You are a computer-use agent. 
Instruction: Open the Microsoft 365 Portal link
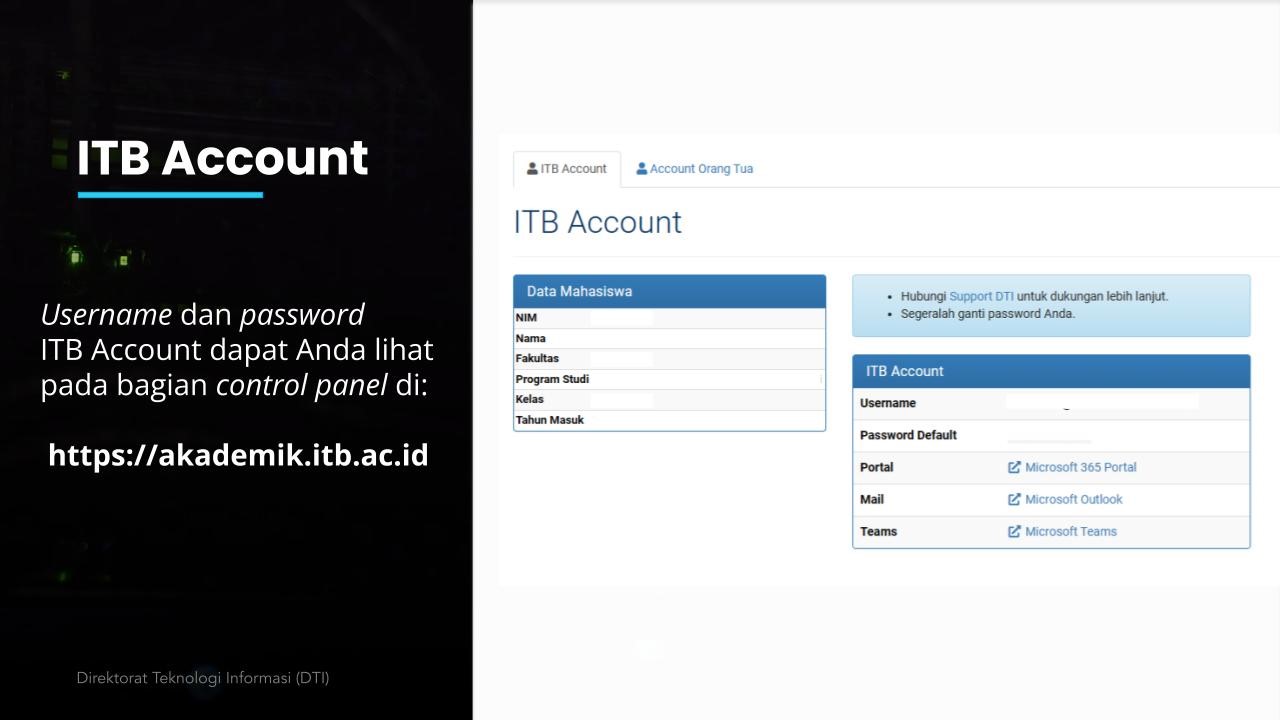coord(1080,467)
